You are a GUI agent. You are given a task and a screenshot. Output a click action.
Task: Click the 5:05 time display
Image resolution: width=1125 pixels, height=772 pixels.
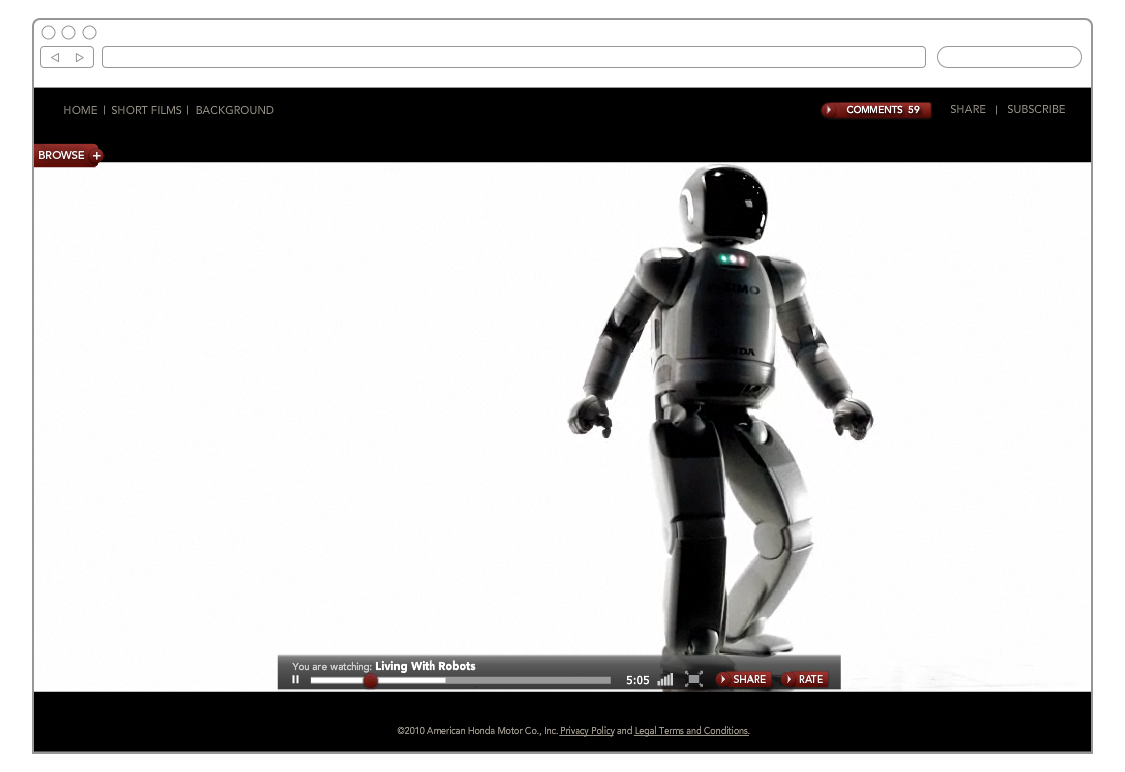(x=637, y=680)
